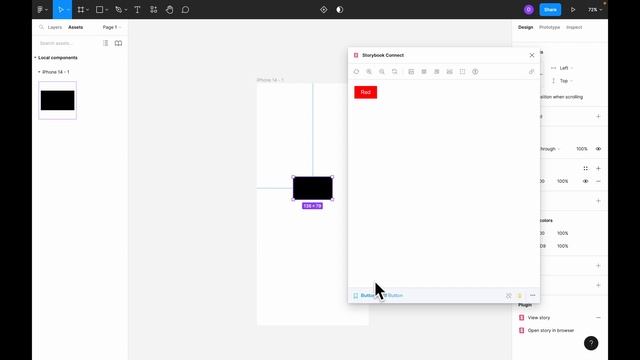
Task: Click the Storybook change background icon
Action: click(411, 72)
